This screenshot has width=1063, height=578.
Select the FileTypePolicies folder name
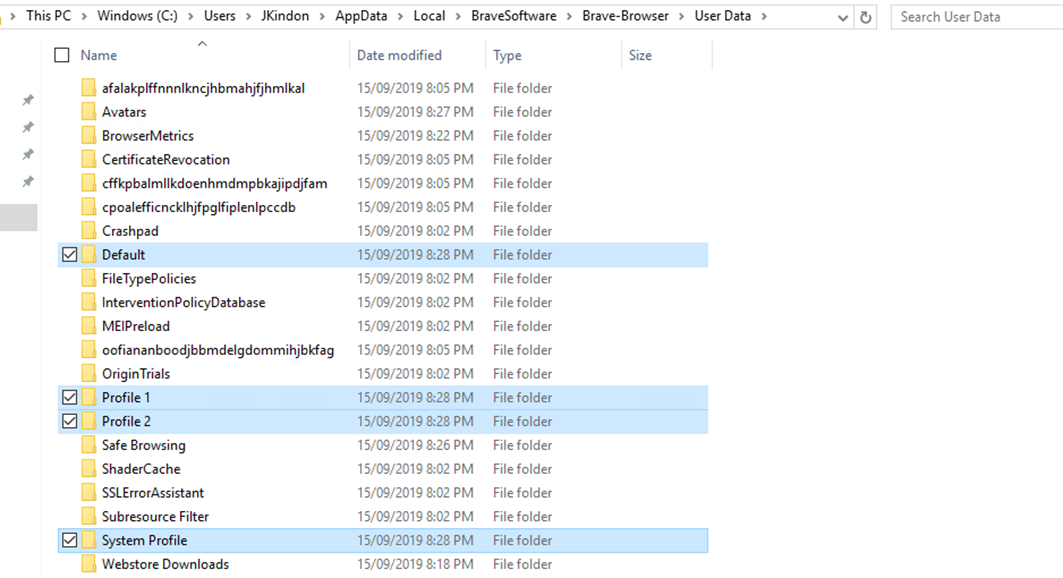148,278
